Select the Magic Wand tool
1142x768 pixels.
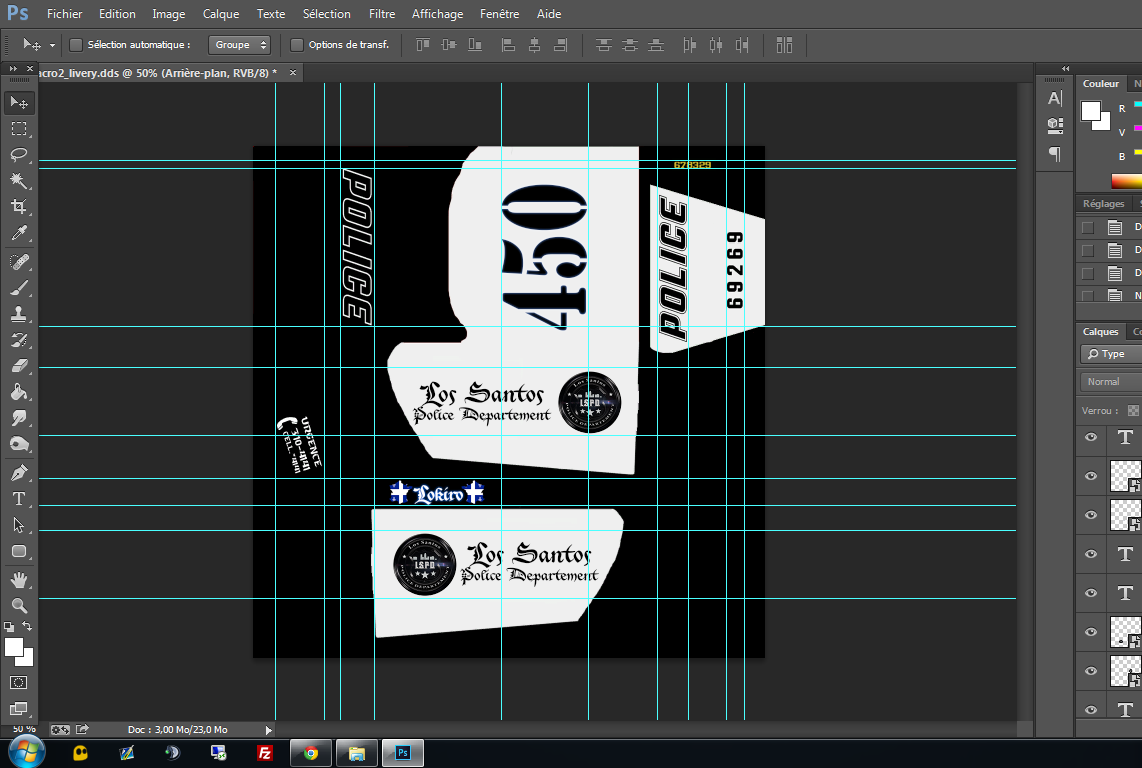point(19,181)
